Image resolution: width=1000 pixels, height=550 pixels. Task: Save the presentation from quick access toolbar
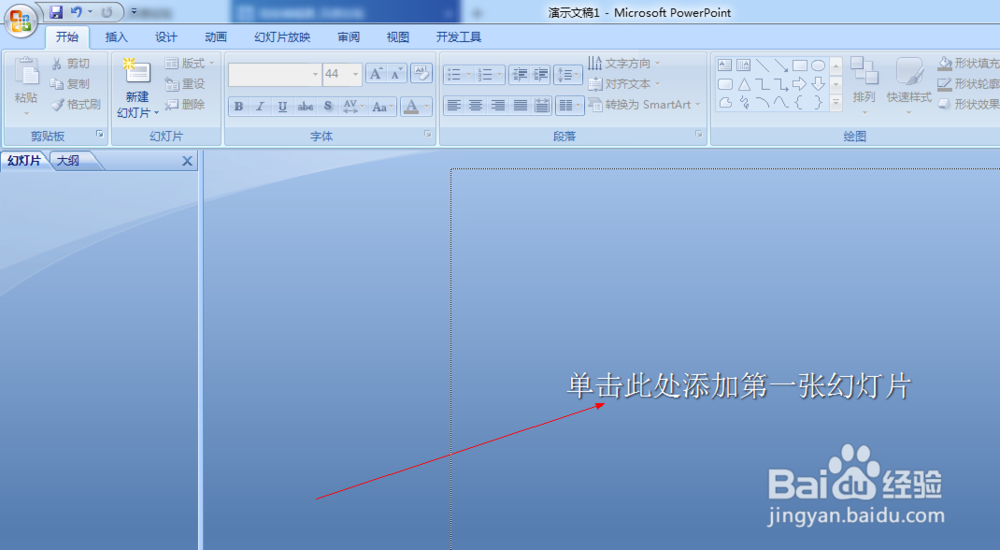(x=56, y=12)
